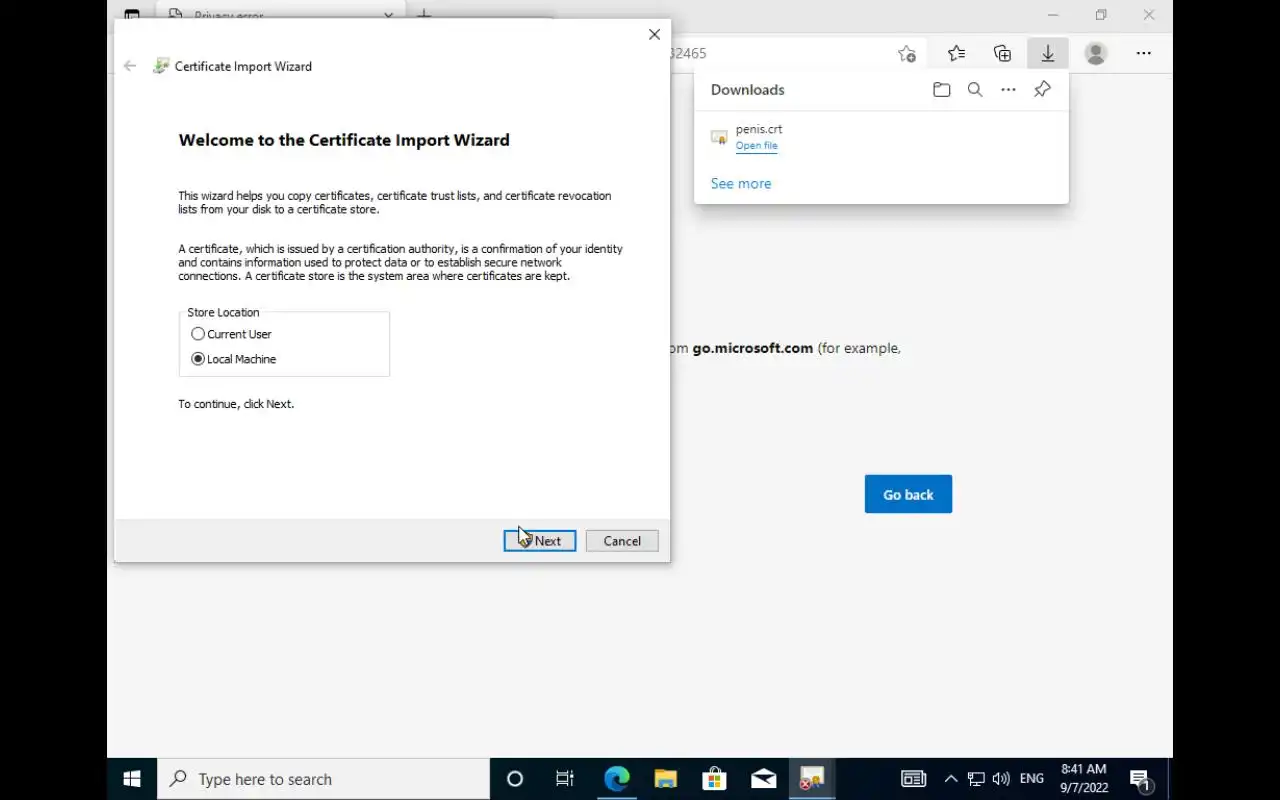Viewport: 1280px width, 800px height.
Task: Click the go.microsoft.com text on the page
Action: pyautogui.click(x=753, y=348)
